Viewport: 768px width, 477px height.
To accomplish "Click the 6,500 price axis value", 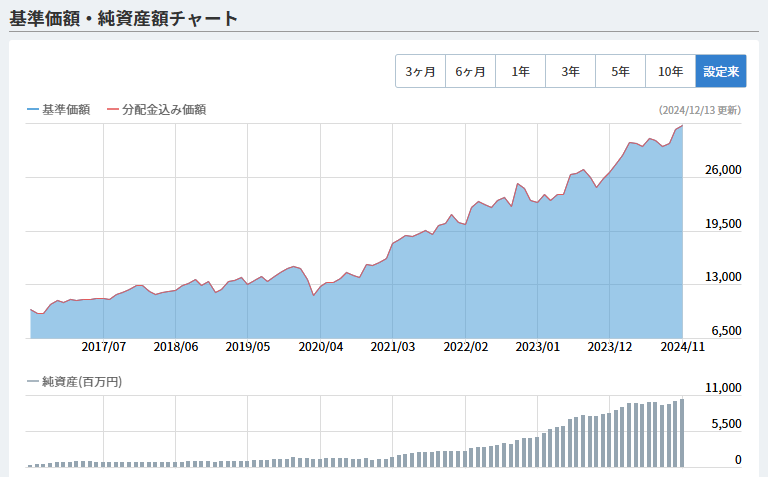I will (x=726, y=331).
